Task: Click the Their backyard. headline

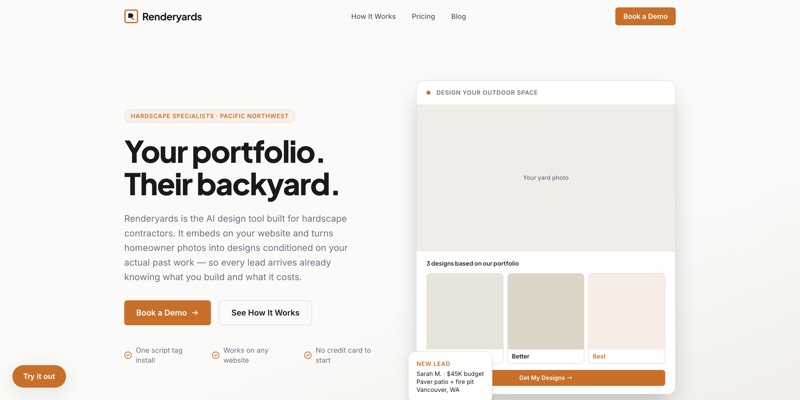Action: click(231, 184)
